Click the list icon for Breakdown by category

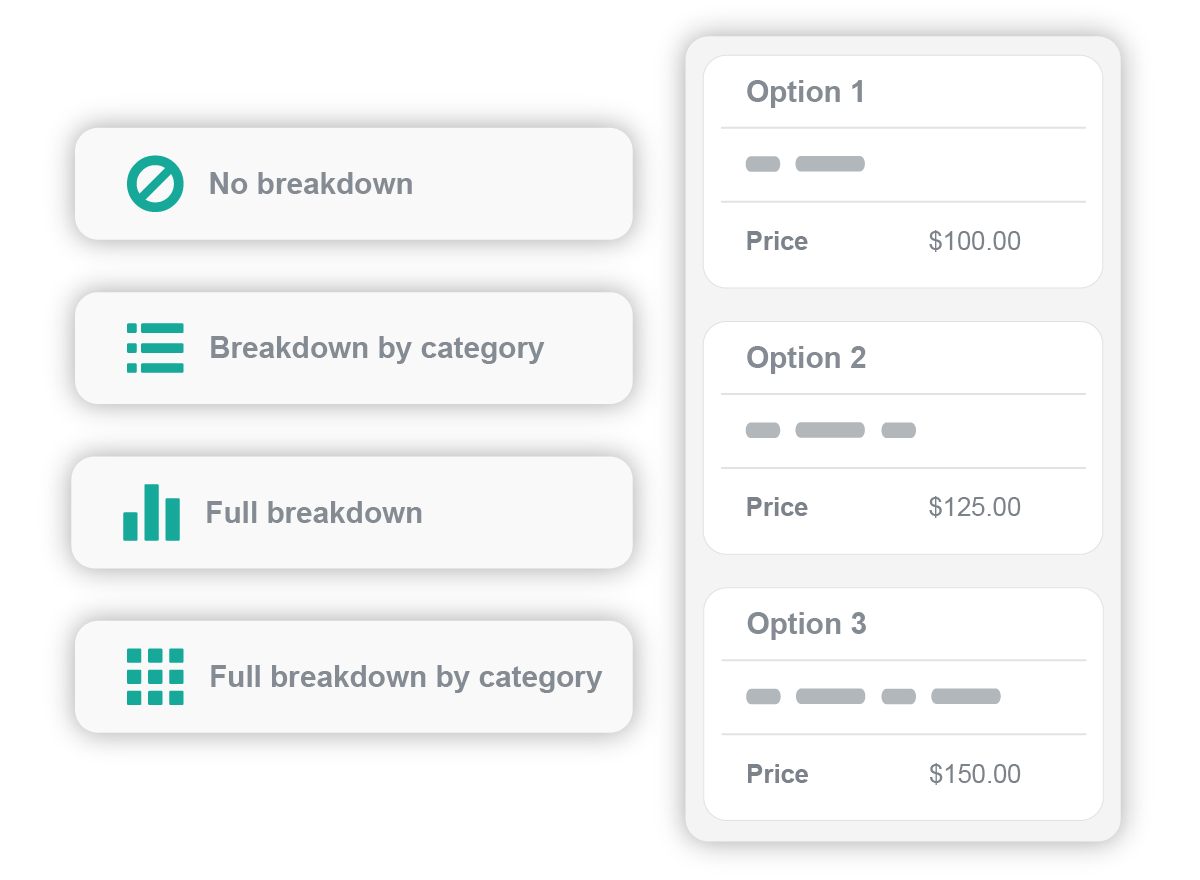tap(156, 348)
